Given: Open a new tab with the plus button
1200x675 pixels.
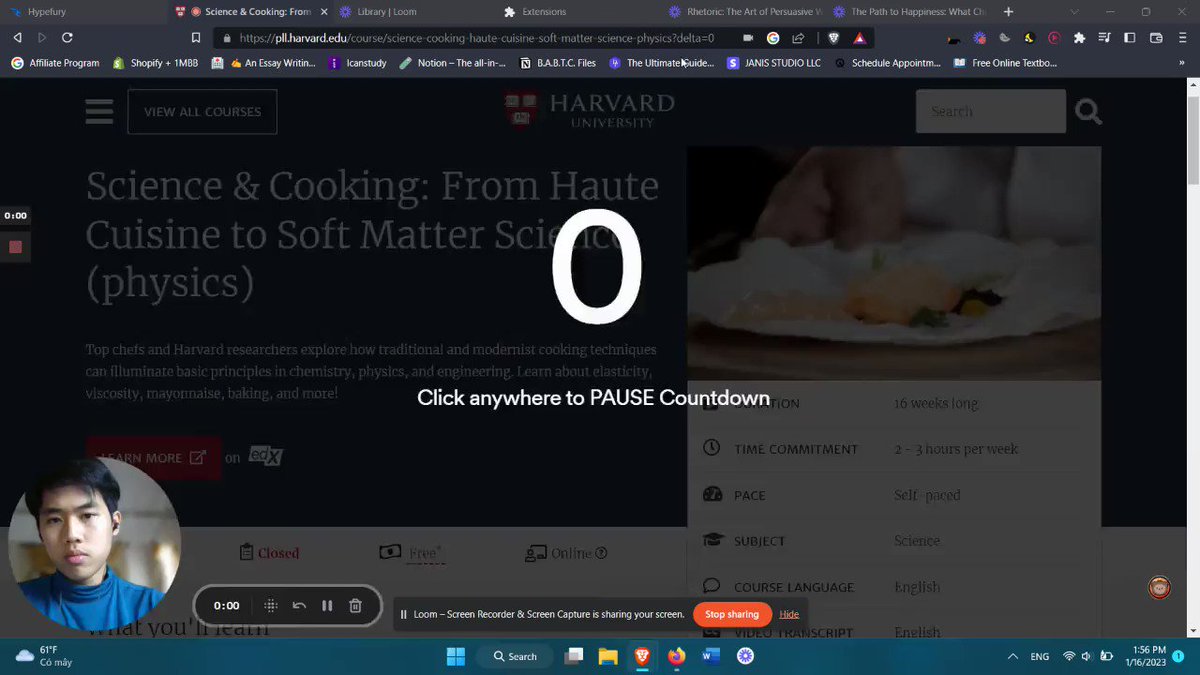Looking at the screenshot, I should point(1008,12).
